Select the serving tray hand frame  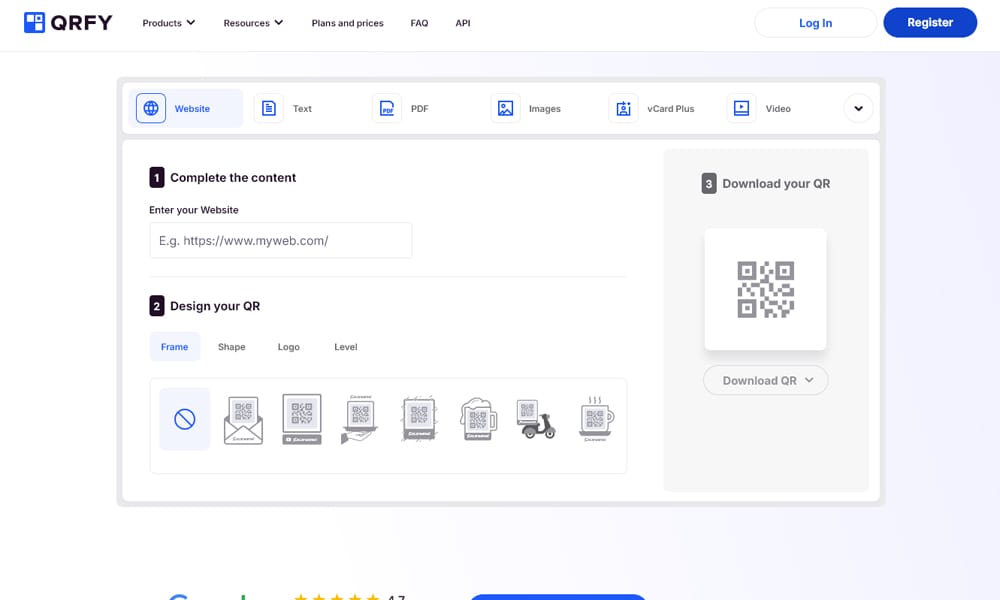[360, 419]
